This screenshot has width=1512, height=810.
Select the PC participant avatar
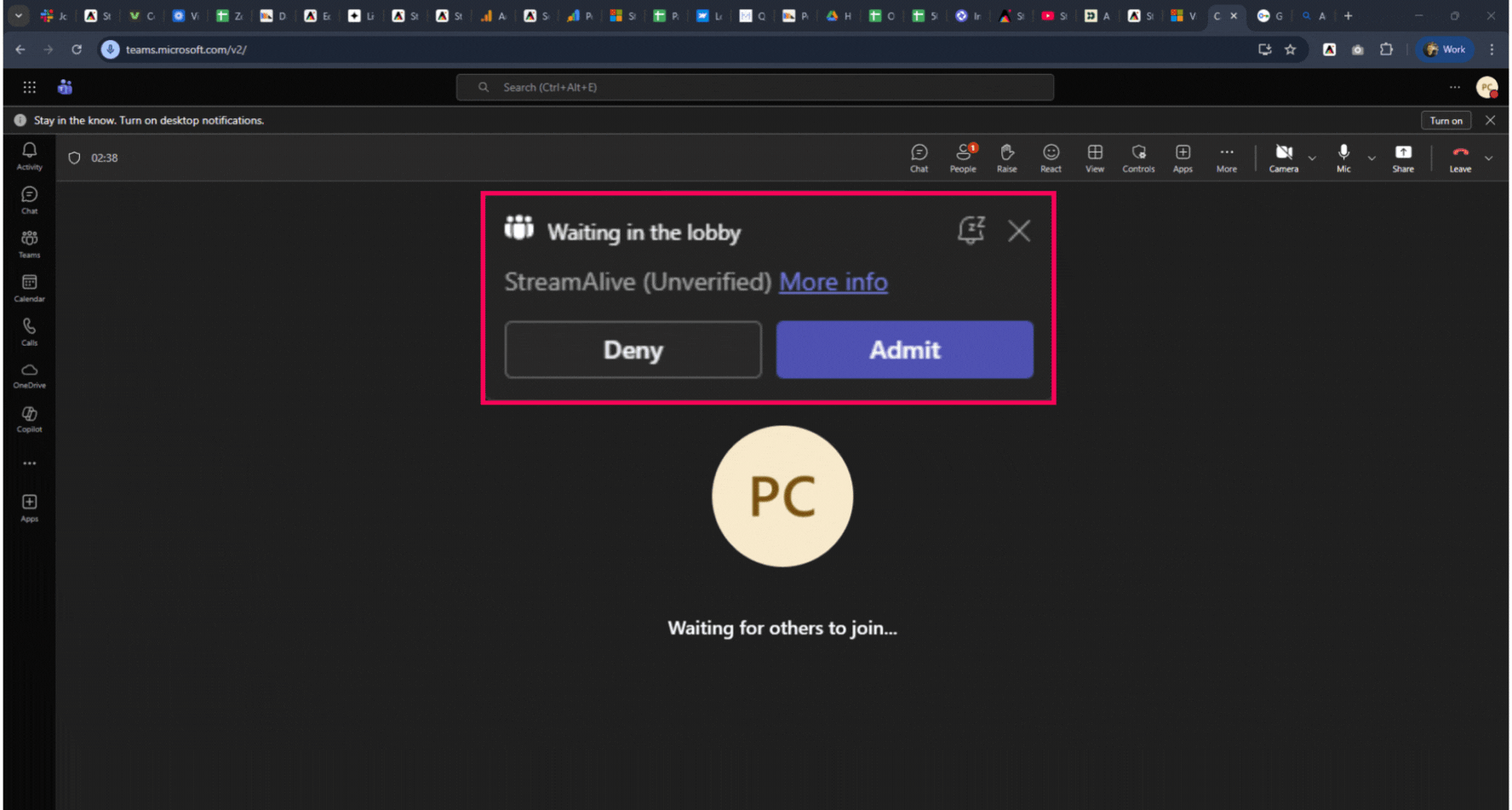pos(782,496)
